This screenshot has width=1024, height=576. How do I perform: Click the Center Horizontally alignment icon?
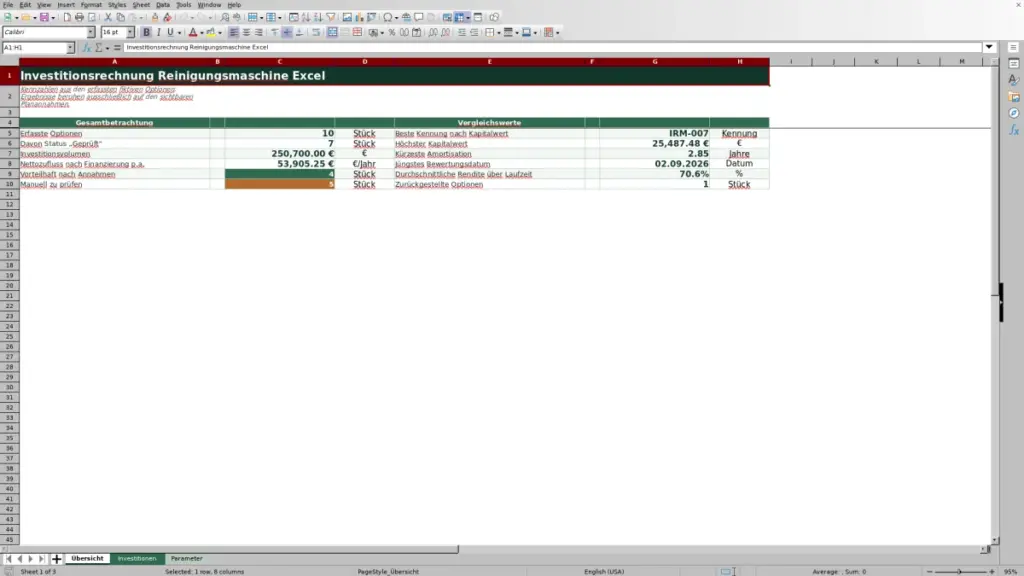click(246, 33)
